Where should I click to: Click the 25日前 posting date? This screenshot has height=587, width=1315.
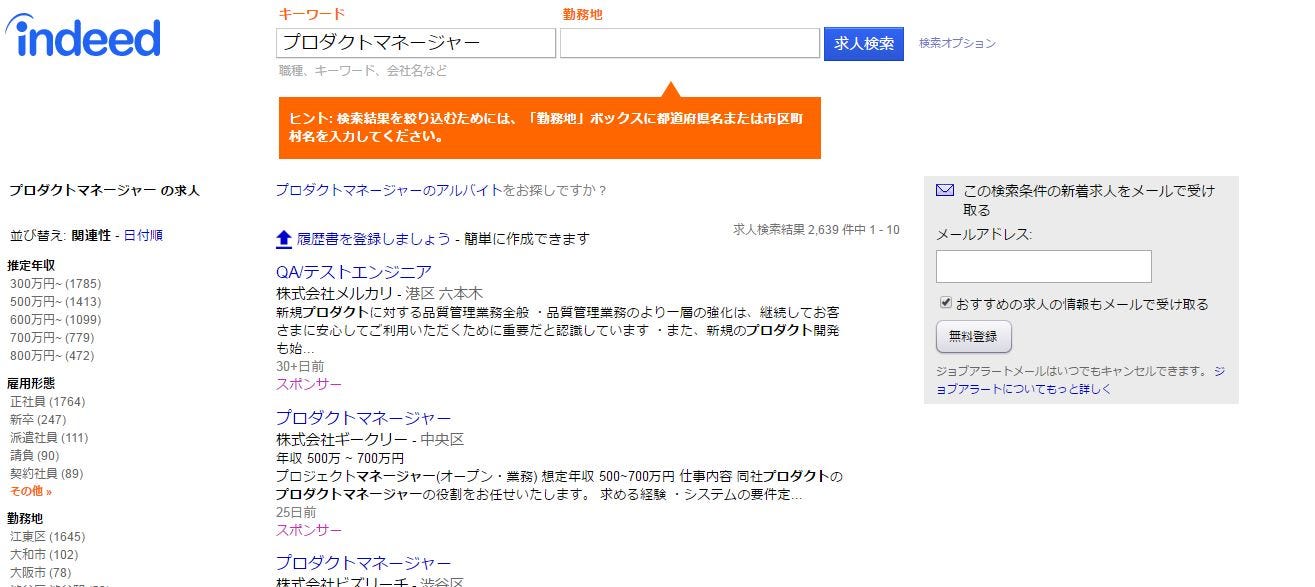tap(296, 513)
